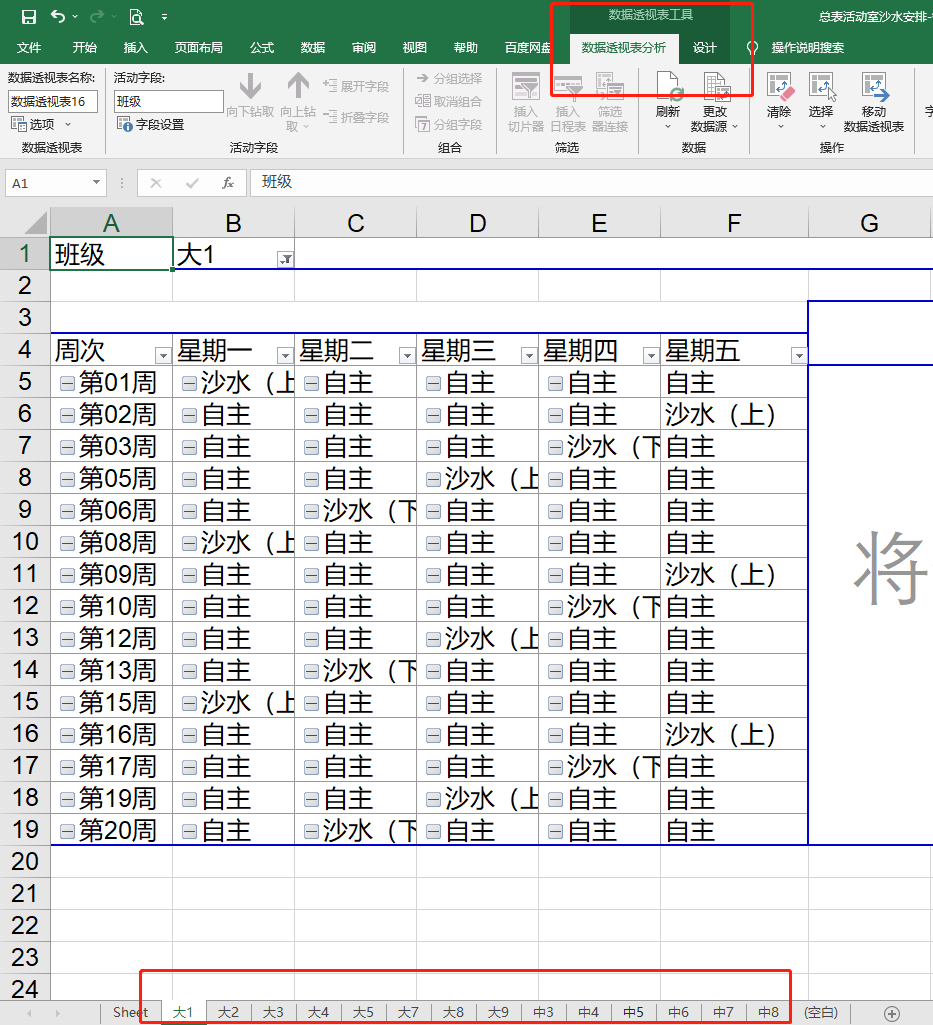The image size is (933, 1025).
Task: Switch to the 设计 design tab
Action: (704, 48)
